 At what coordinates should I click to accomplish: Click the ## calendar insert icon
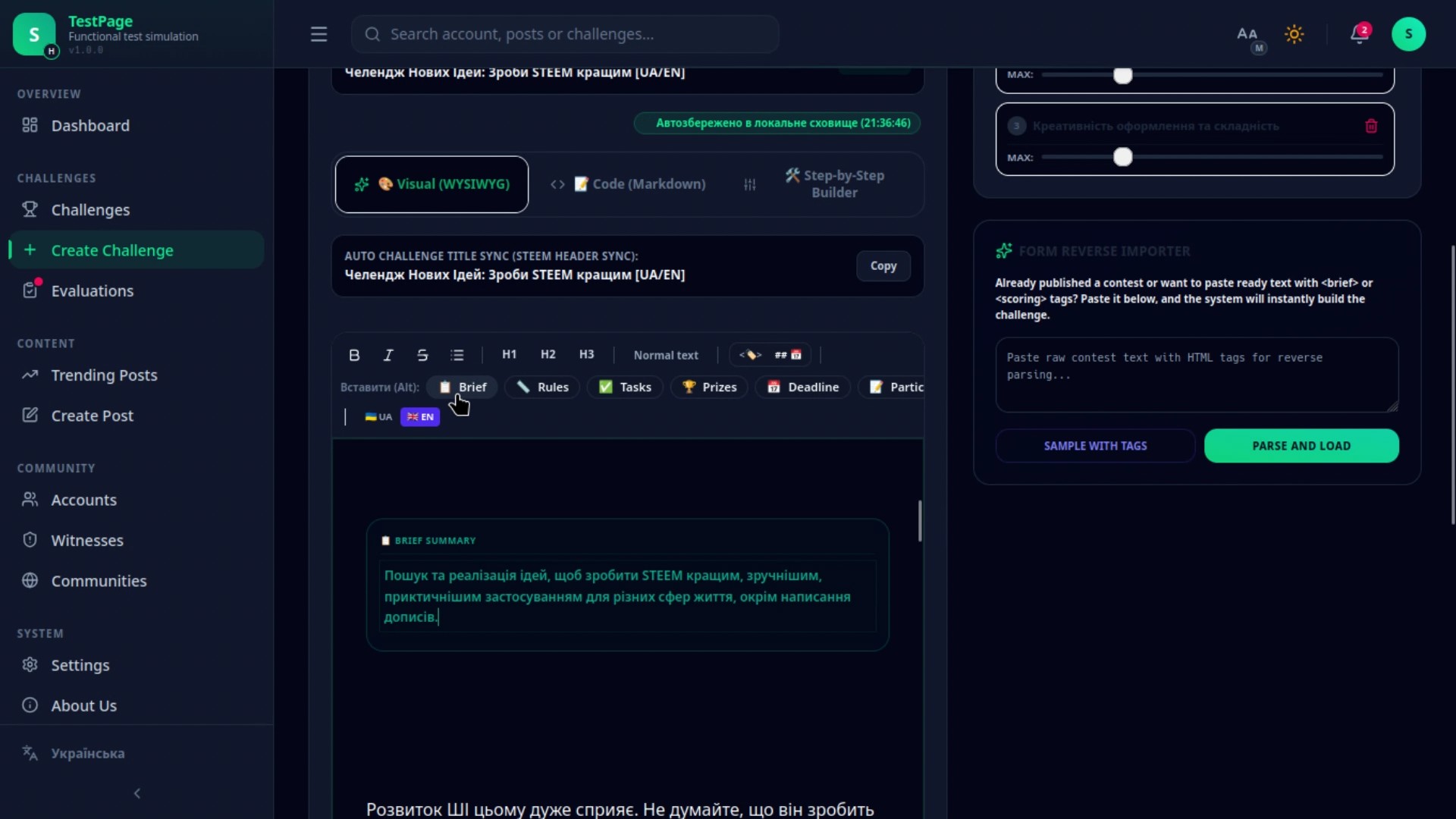coord(788,354)
